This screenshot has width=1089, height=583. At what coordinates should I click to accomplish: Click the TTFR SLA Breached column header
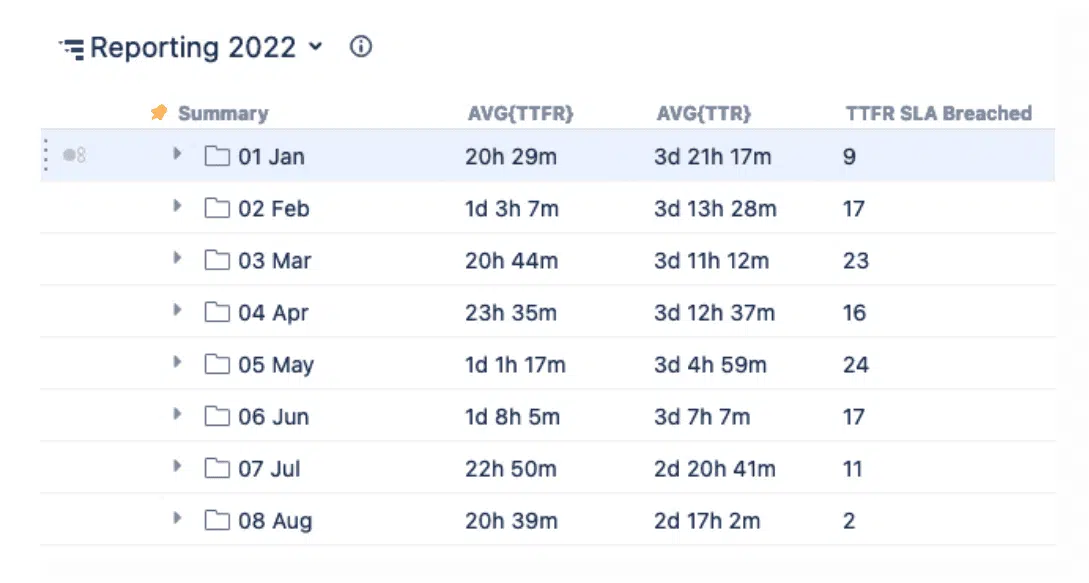pos(938,113)
